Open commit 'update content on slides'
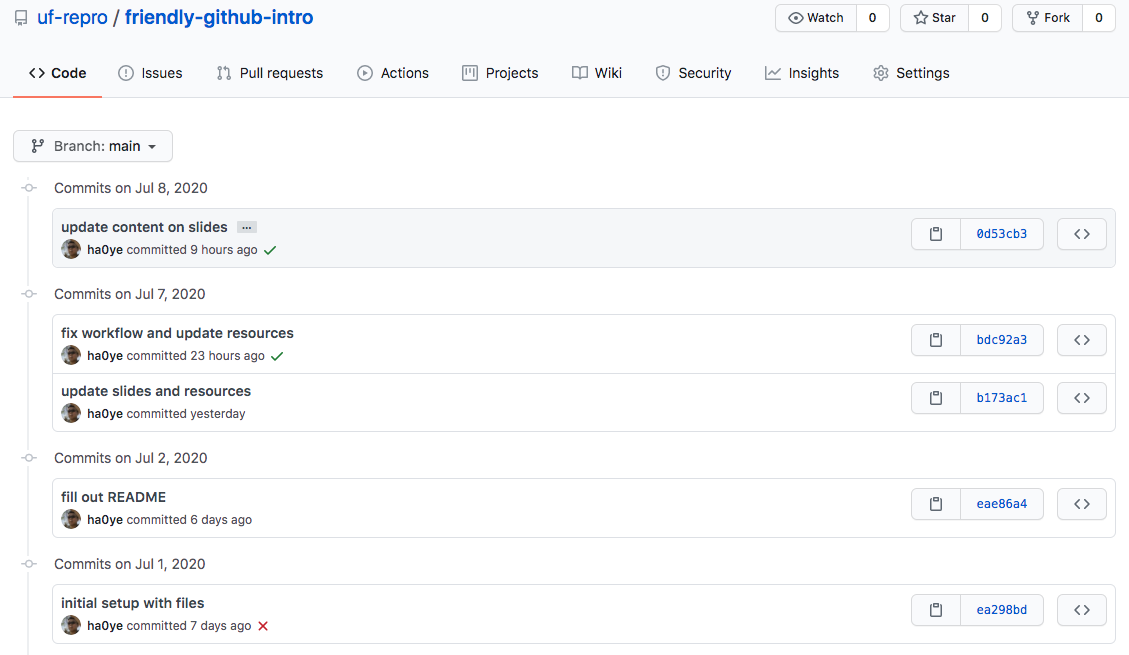Viewport: 1129px width, 655px height. coord(144,227)
